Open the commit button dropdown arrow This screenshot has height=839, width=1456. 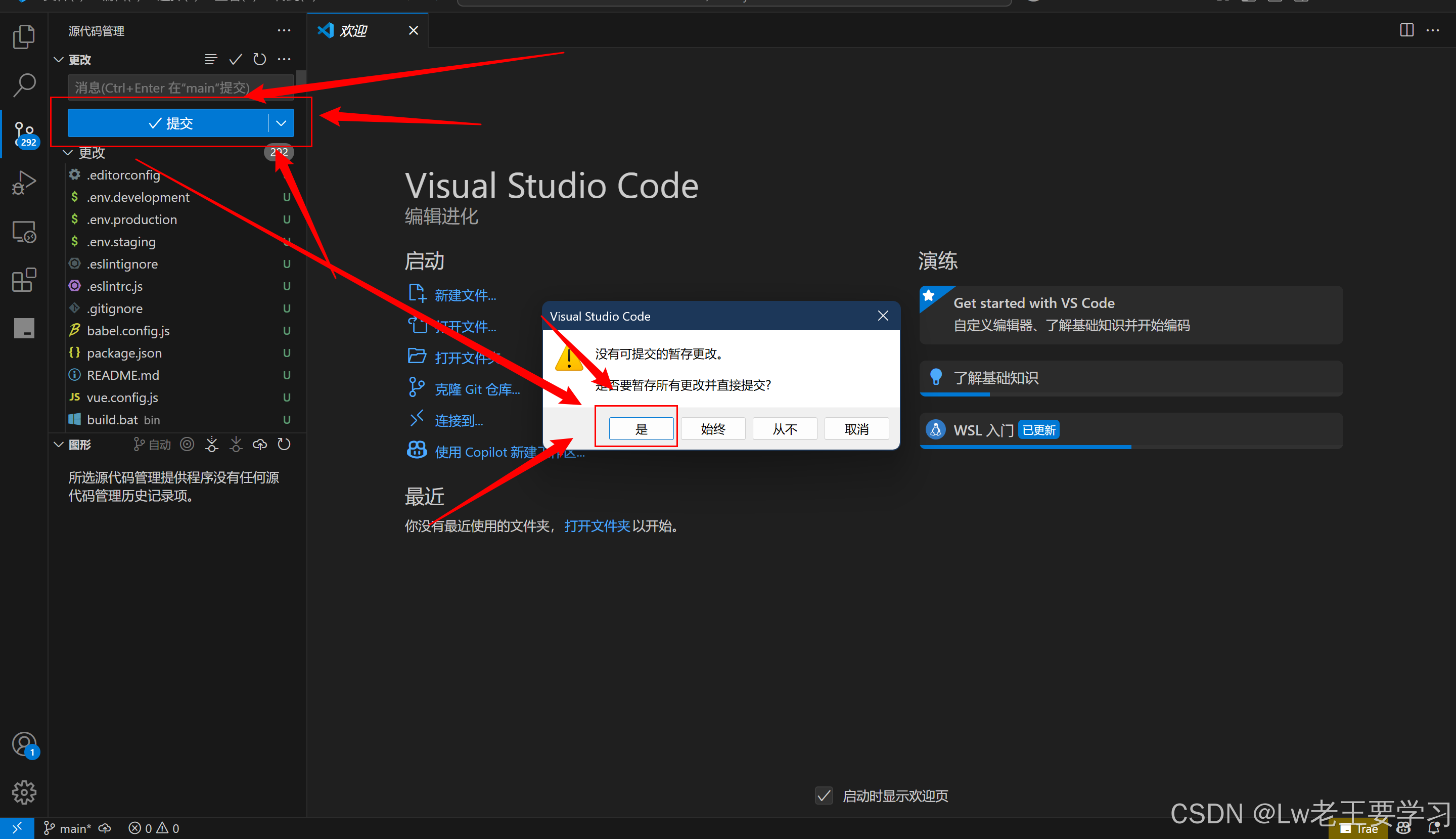click(281, 123)
